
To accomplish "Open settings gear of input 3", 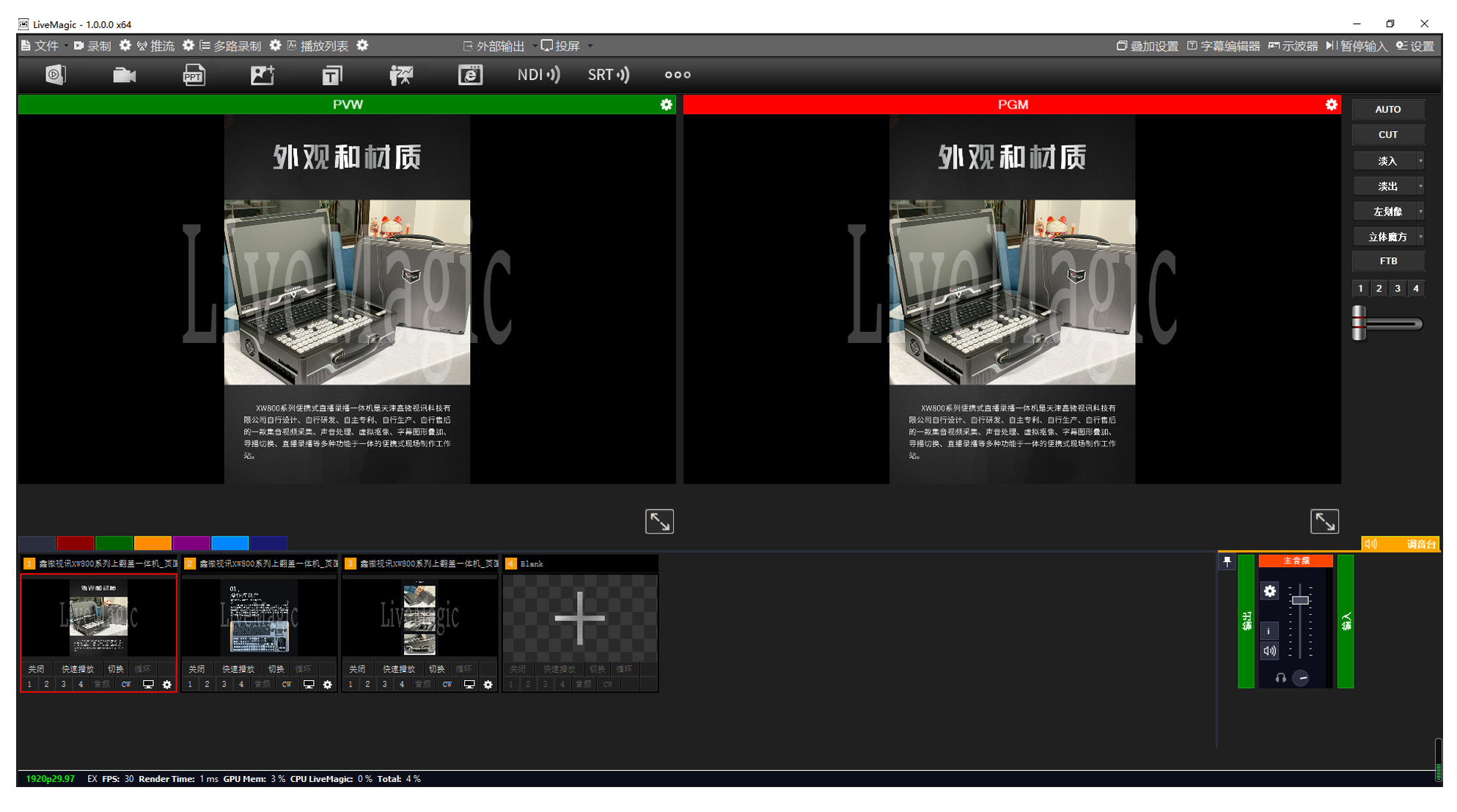I will 488,684.
